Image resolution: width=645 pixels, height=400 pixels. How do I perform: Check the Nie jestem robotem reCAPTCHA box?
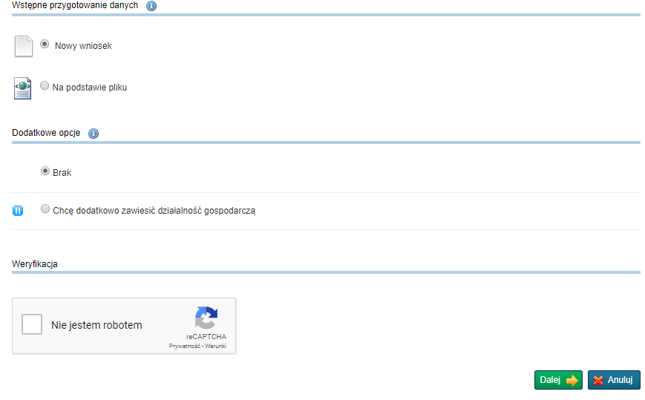(32, 324)
